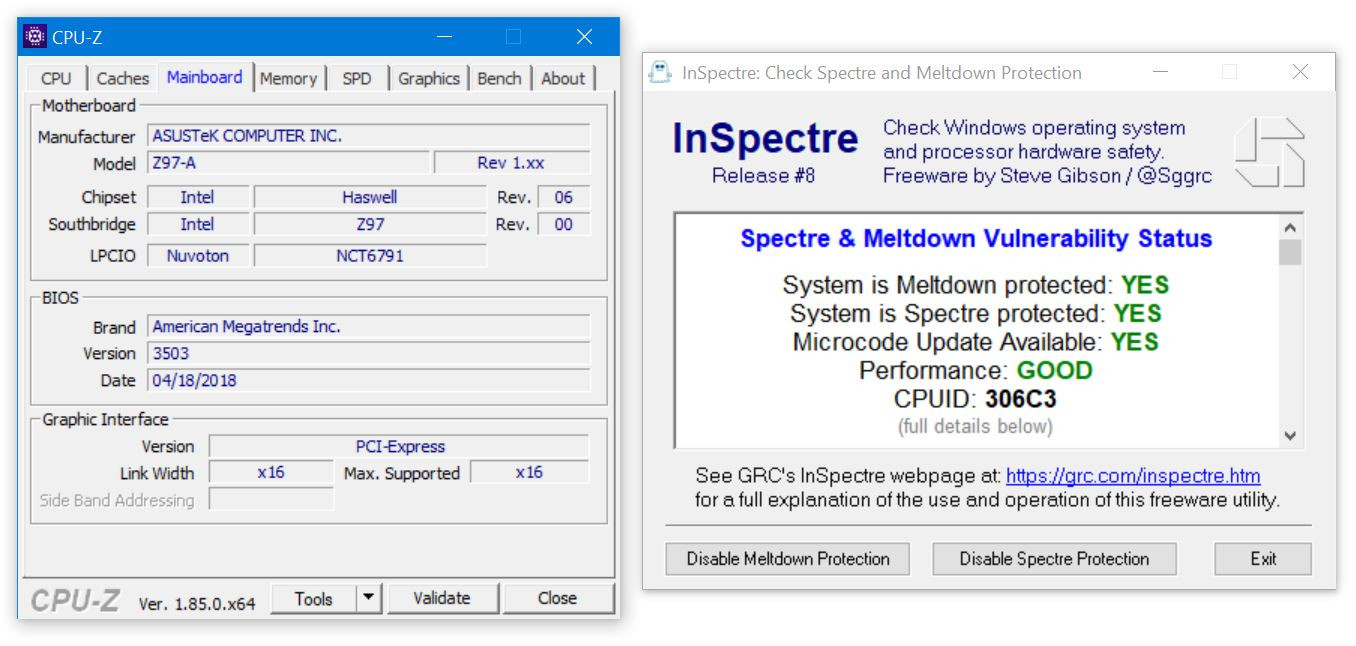Click the InSpectre scrollbar up arrow
The image size is (1356, 646).
[1290, 227]
